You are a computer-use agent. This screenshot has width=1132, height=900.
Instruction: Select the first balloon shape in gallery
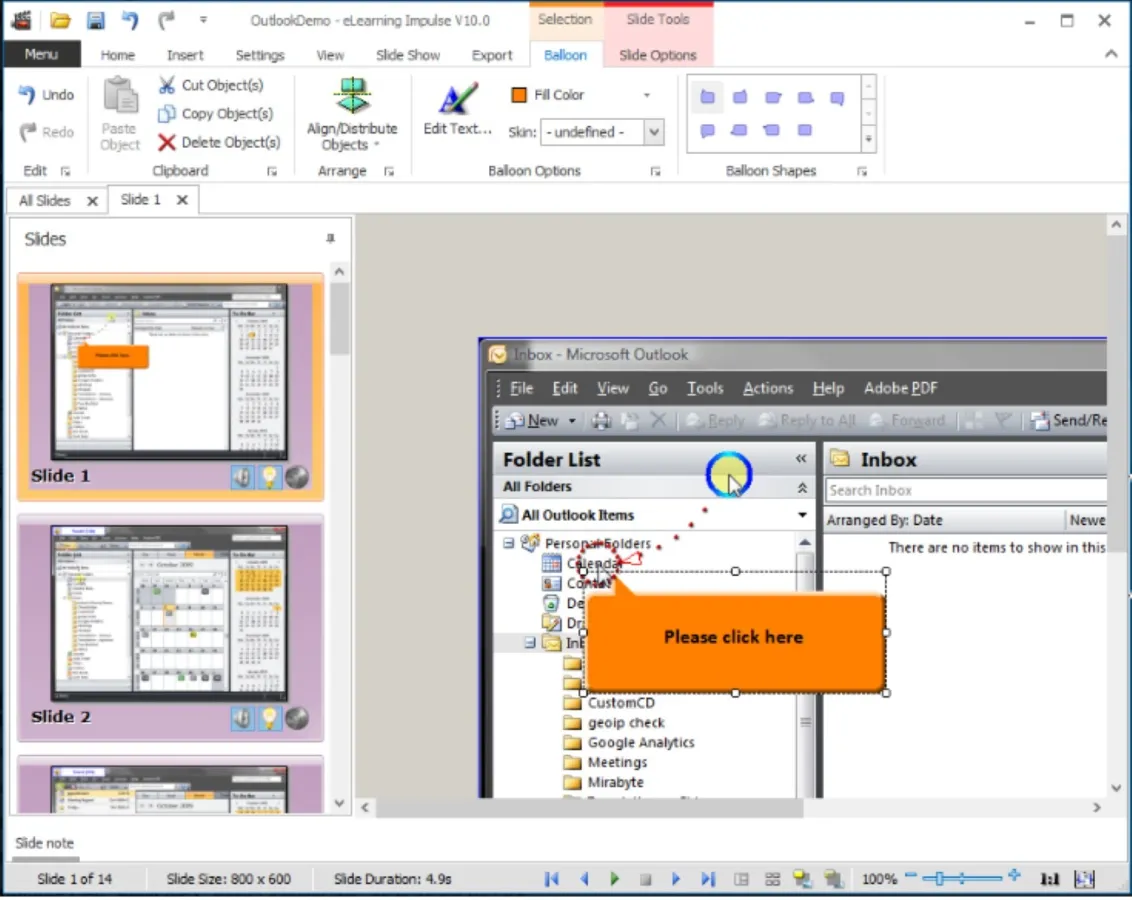tap(707, 97)
